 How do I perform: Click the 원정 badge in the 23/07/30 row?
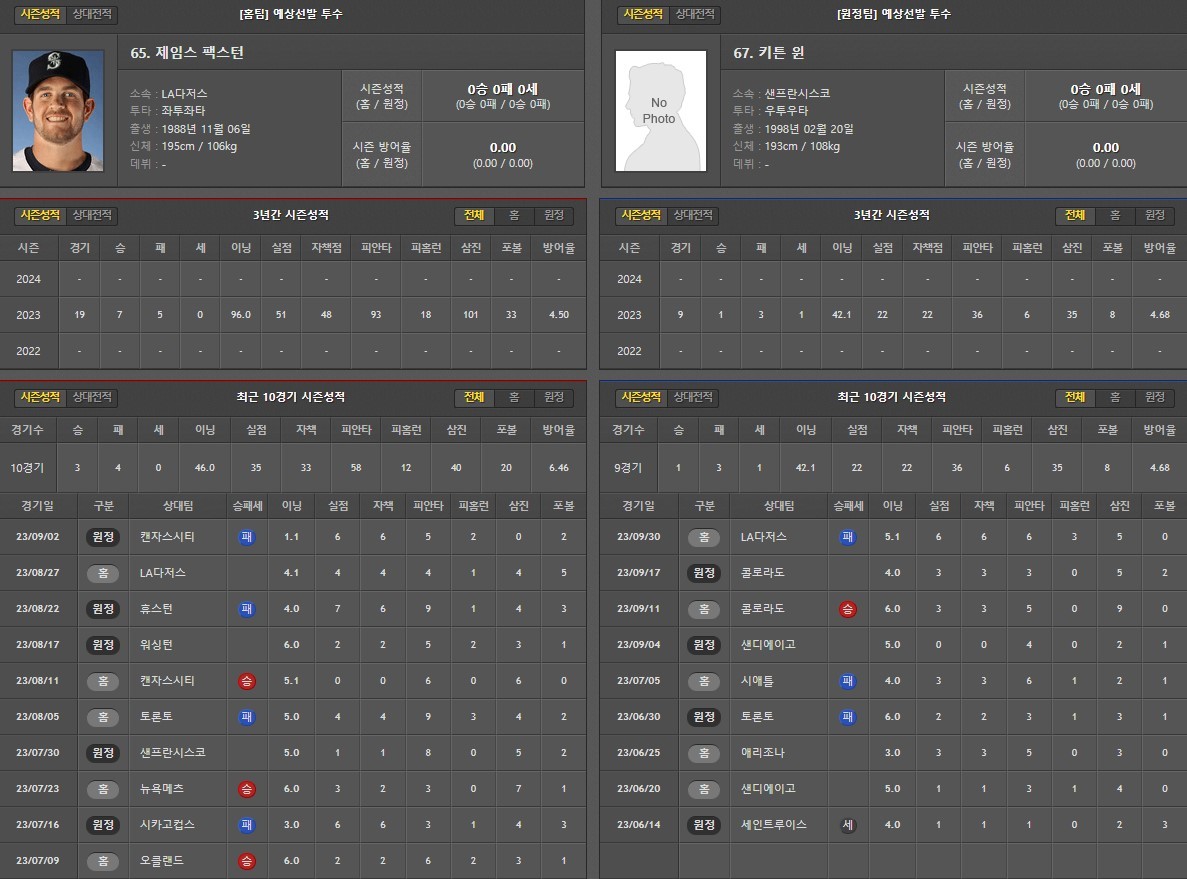coord(103,753)
